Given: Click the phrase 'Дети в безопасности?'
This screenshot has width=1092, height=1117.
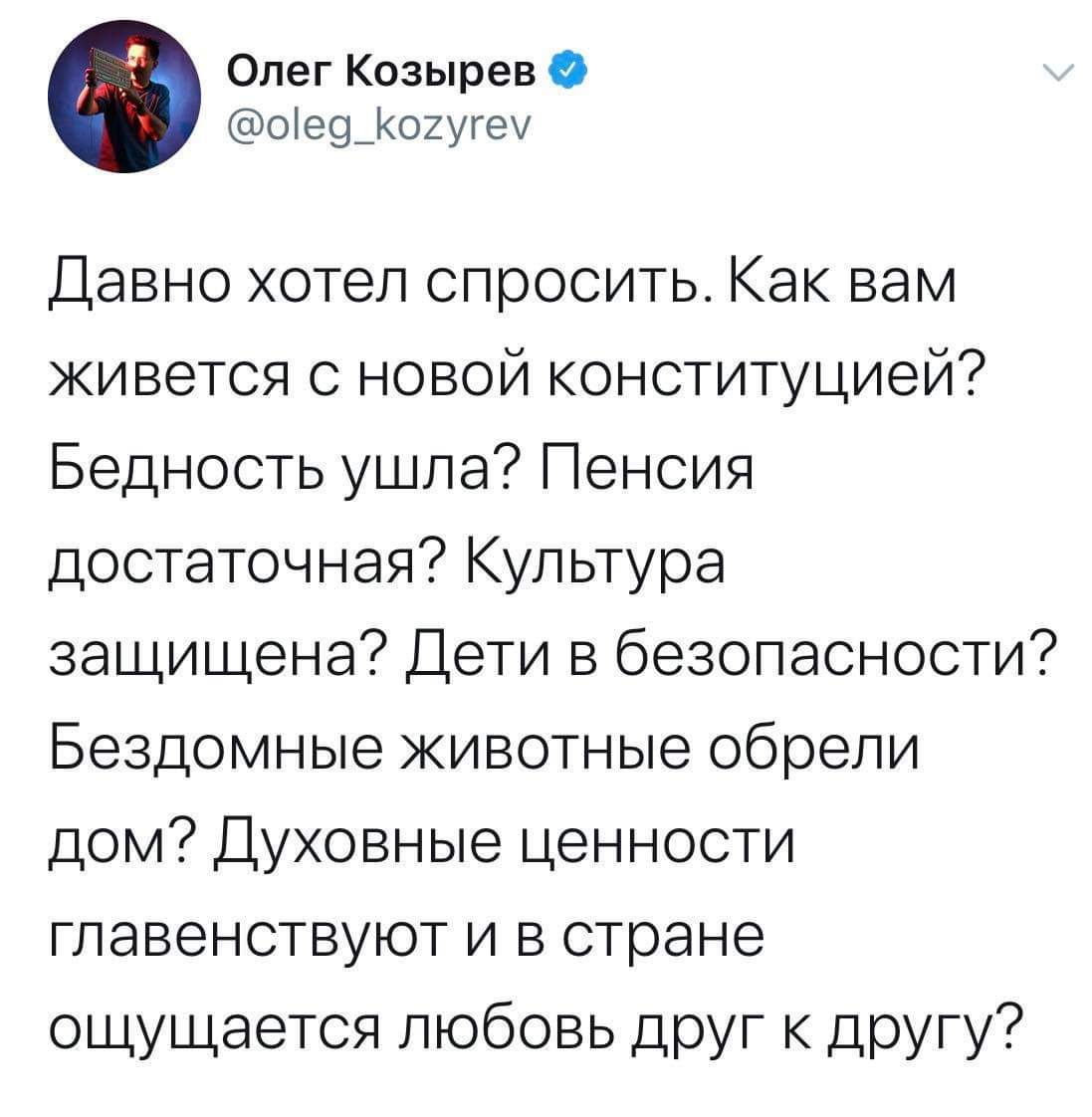Looking at the screenshot, I should [x=730, y=655].
